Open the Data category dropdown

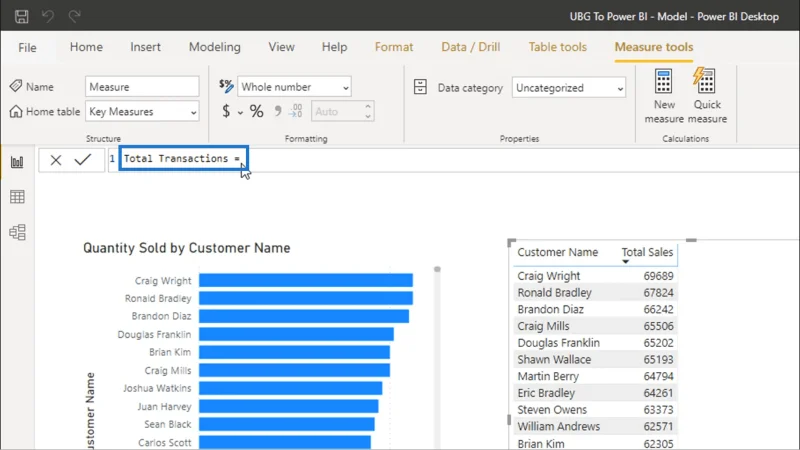569,88
